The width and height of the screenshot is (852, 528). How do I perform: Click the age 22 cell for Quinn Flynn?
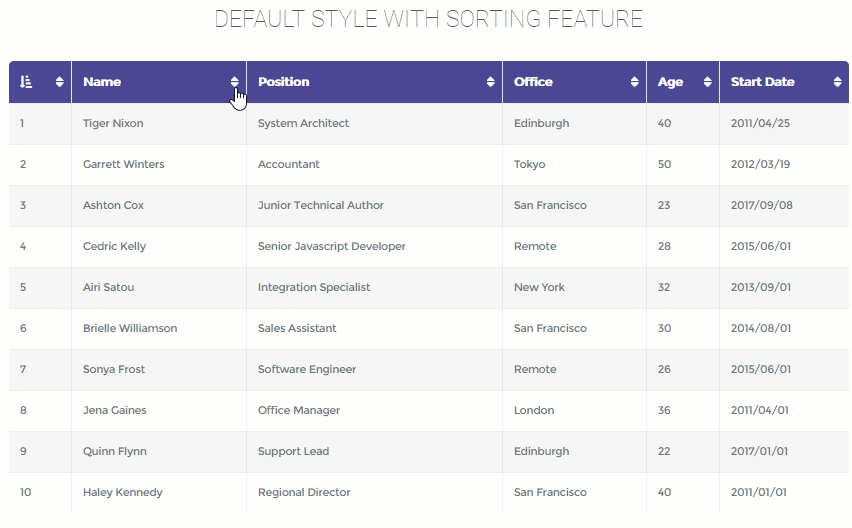[x=664, y=451]
